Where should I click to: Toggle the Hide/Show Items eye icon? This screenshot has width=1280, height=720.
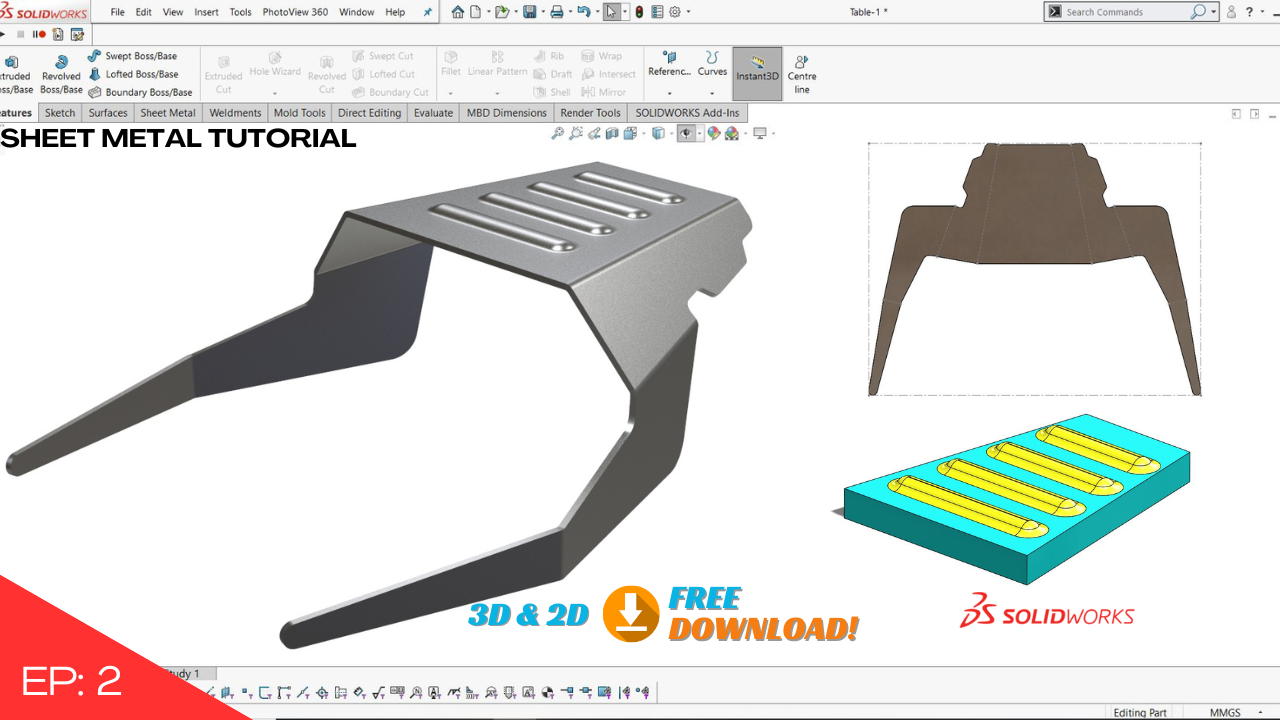pyautogui.click(x=686, y=133)
